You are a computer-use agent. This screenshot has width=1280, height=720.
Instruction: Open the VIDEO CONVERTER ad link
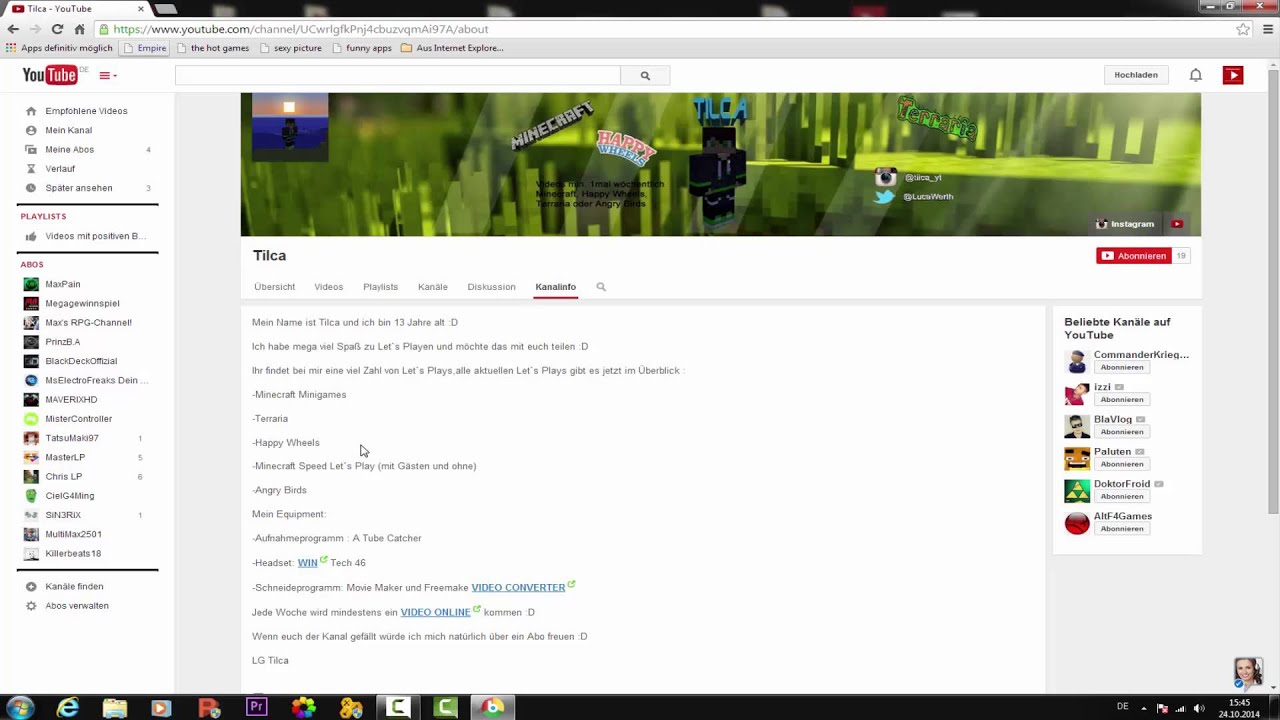click(518, 588)
